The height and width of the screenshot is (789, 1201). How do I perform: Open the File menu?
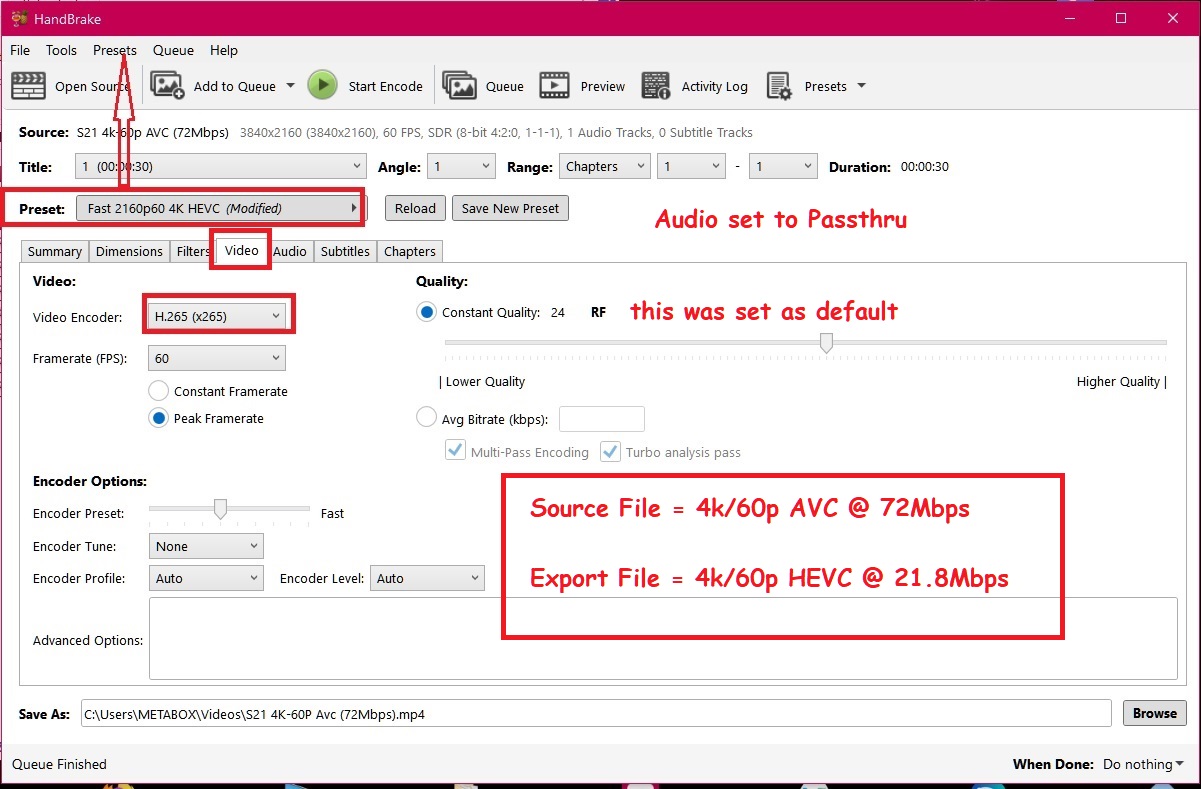[20, 50]
